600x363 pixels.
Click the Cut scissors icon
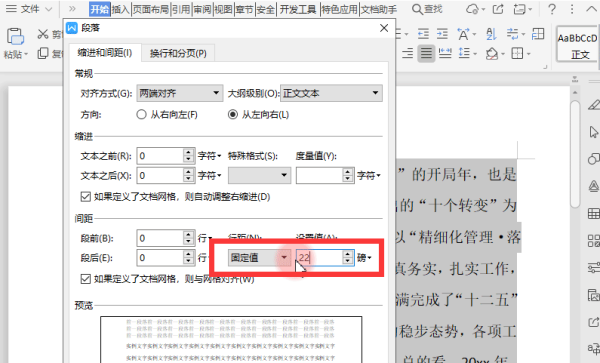coord(42,34)
